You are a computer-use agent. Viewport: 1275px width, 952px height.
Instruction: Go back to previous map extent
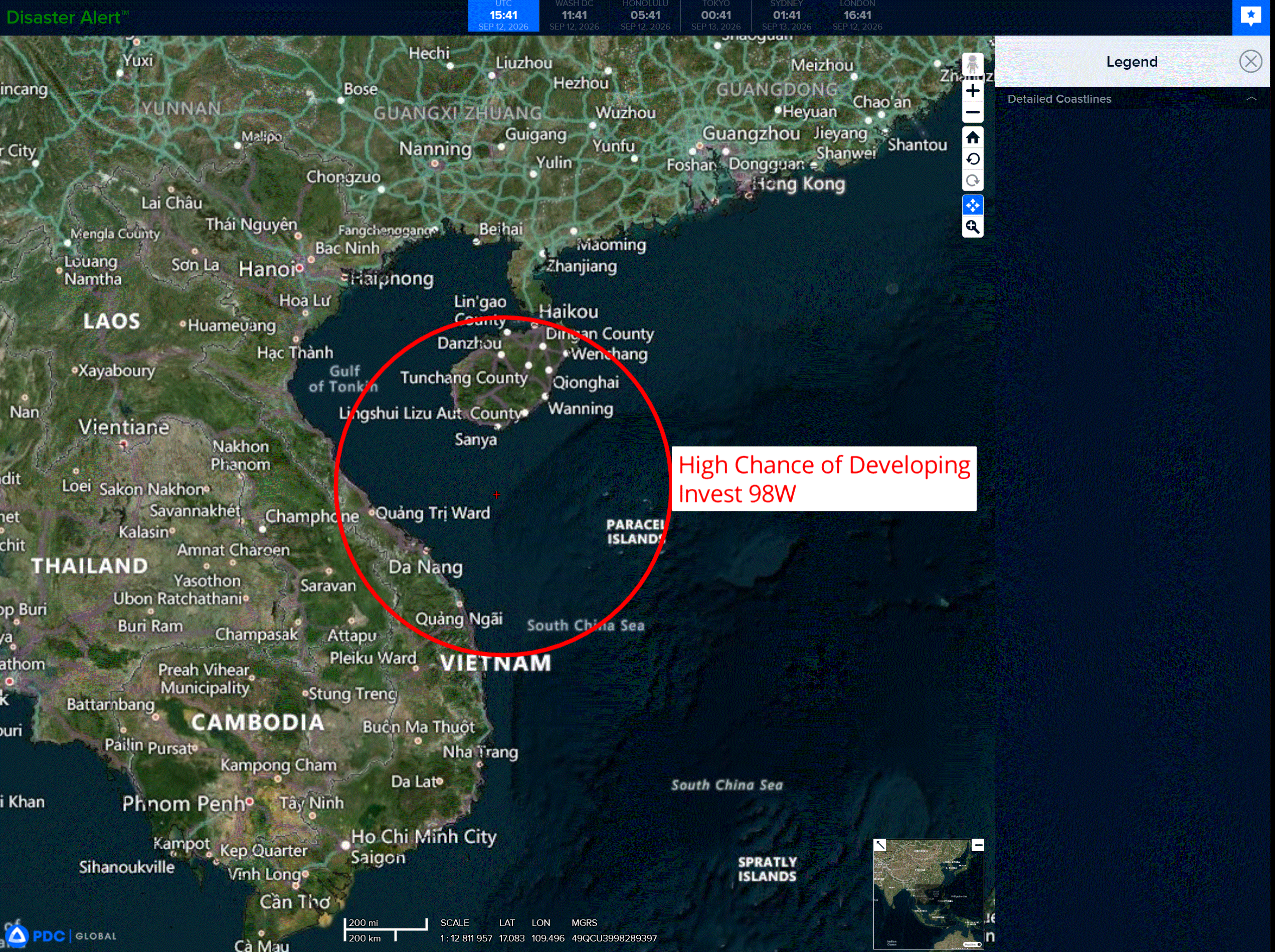(972, 159)
